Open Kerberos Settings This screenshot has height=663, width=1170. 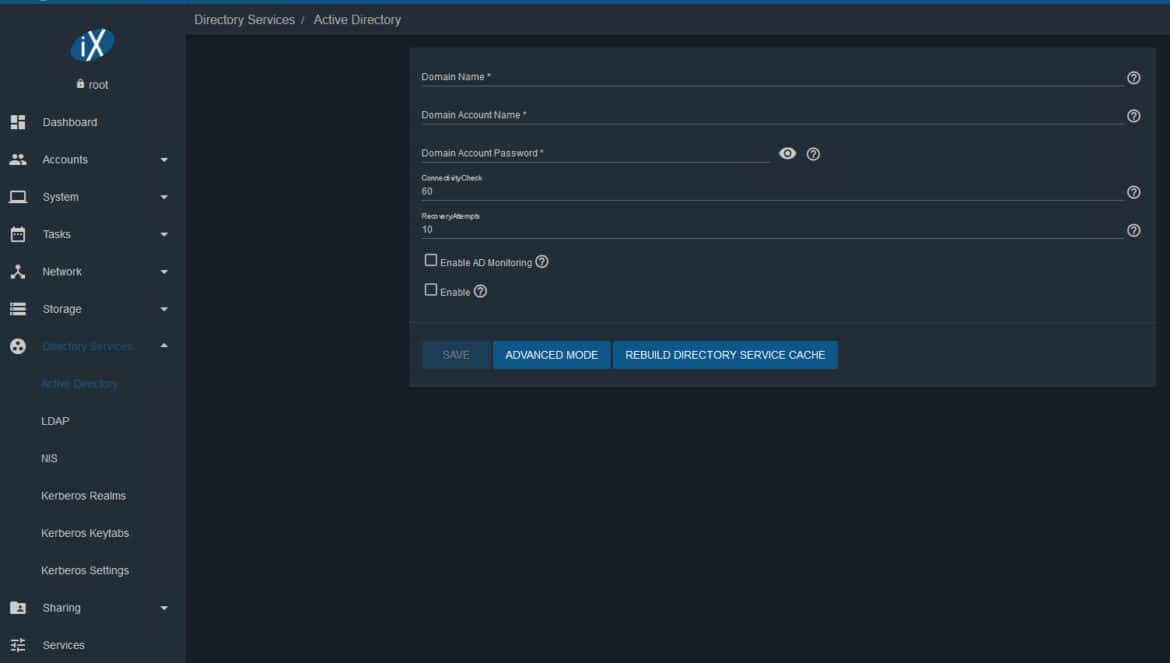tap(85, 571)
